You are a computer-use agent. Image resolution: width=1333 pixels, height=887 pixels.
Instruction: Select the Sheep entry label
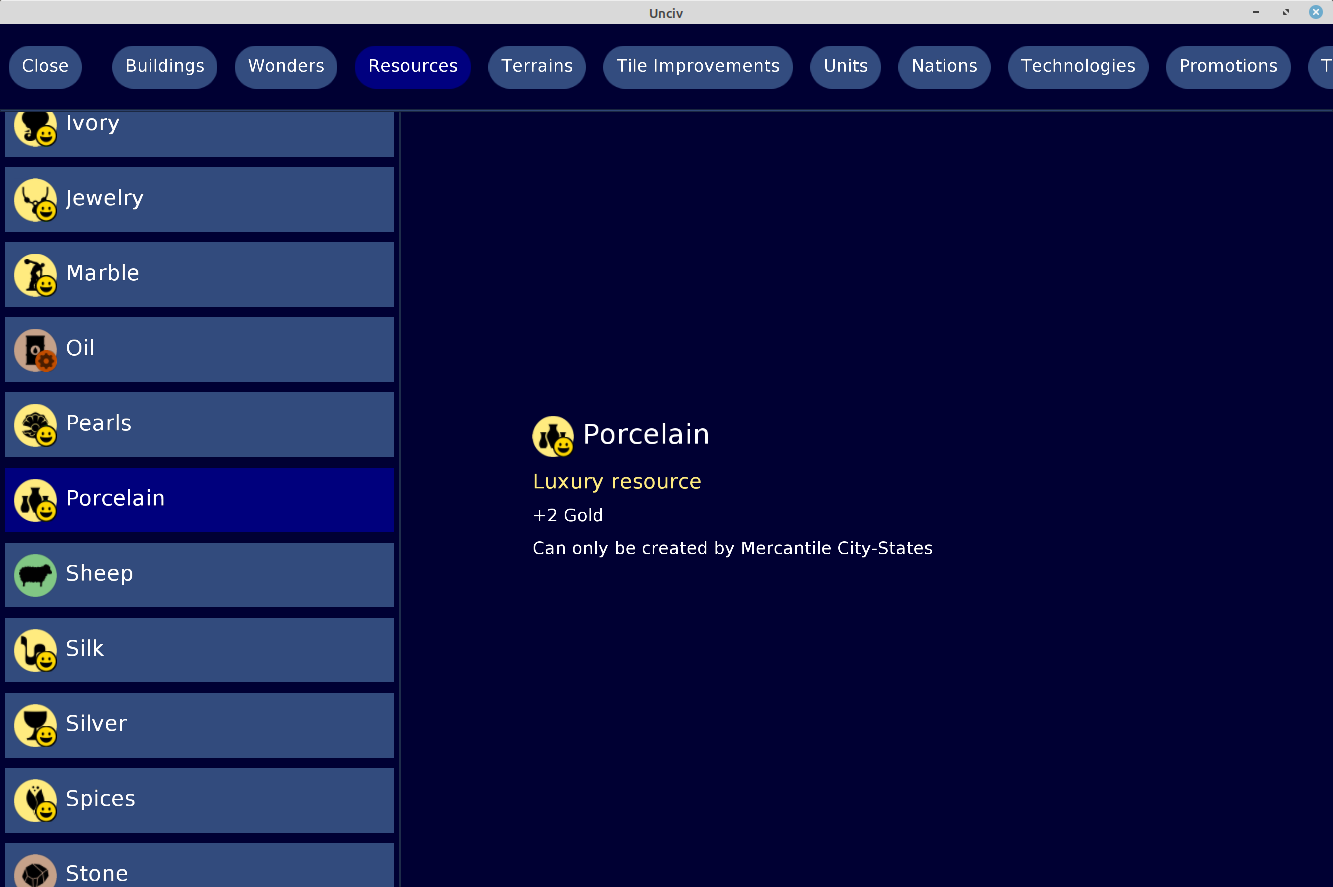pos(99,574)
